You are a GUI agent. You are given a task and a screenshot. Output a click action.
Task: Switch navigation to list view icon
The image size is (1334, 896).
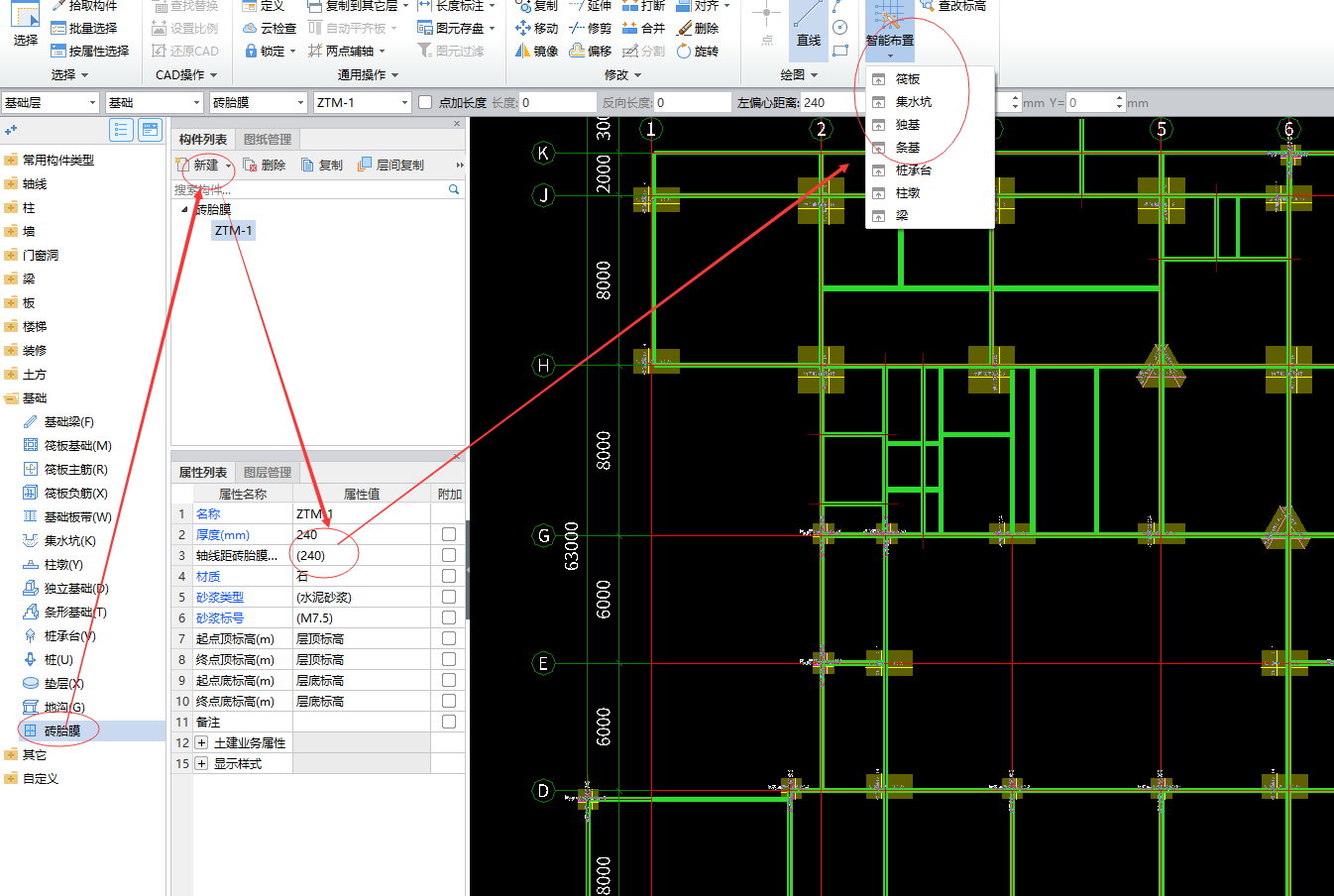[121, 130]
